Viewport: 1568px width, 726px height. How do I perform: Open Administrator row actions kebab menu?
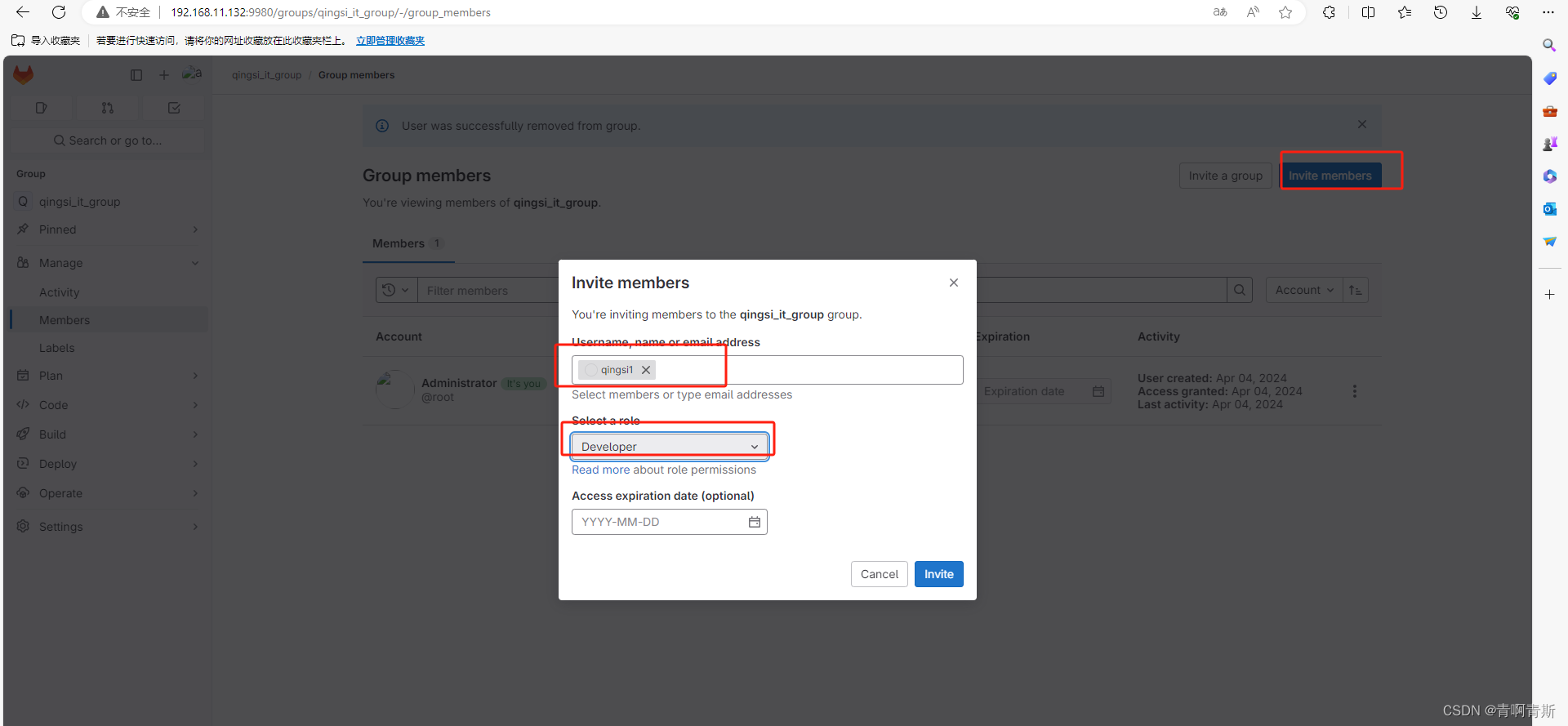tap(1355, 391)
